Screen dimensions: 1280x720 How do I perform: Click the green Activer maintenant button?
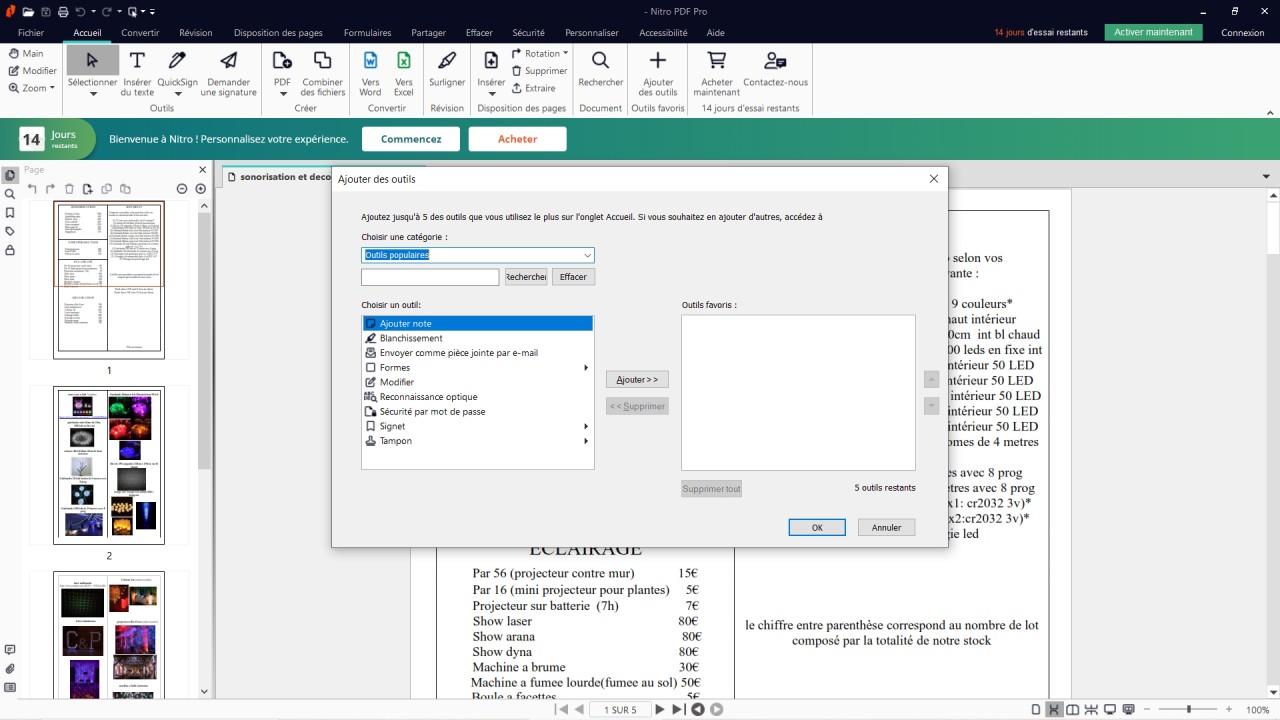pos(1153,32)
